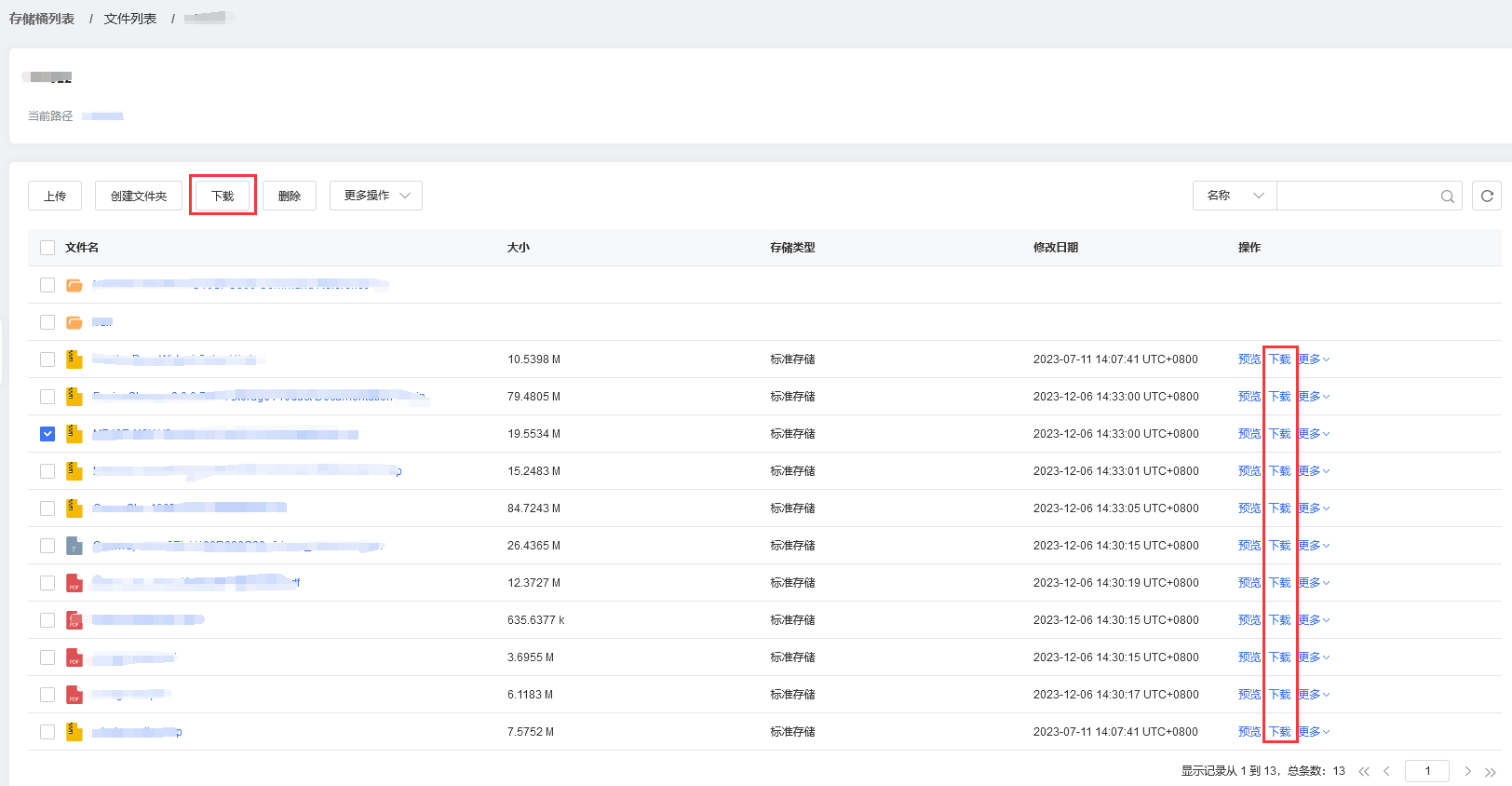Check the first folder row checkbox

[x=47, y=285]
